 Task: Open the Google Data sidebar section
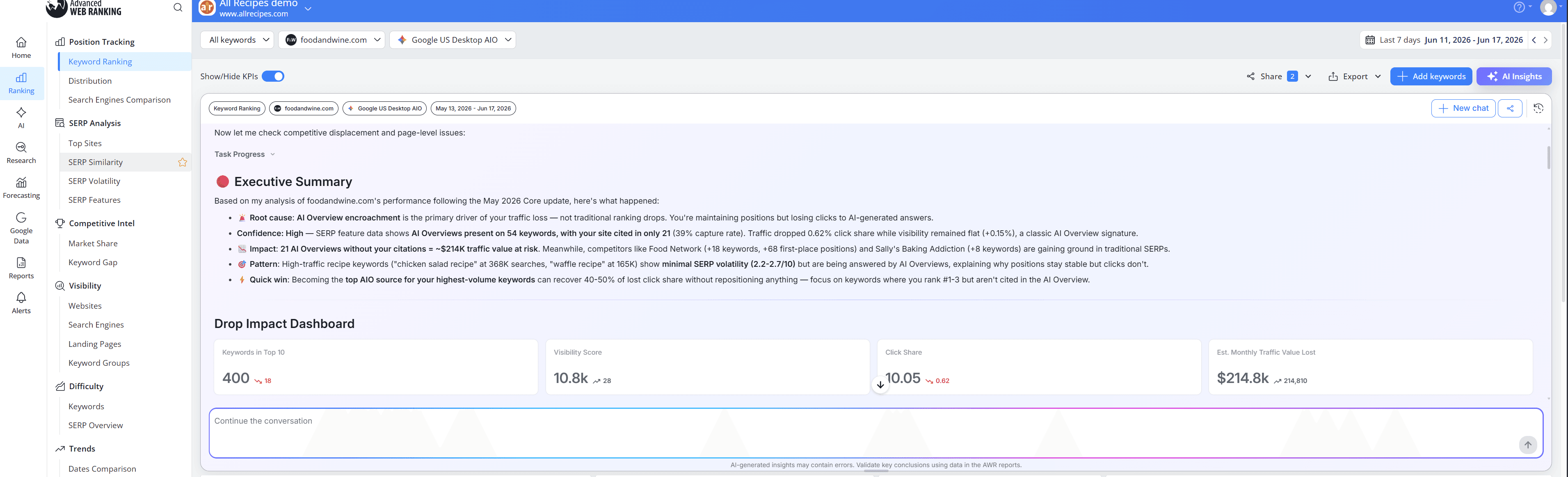[21, 228]
